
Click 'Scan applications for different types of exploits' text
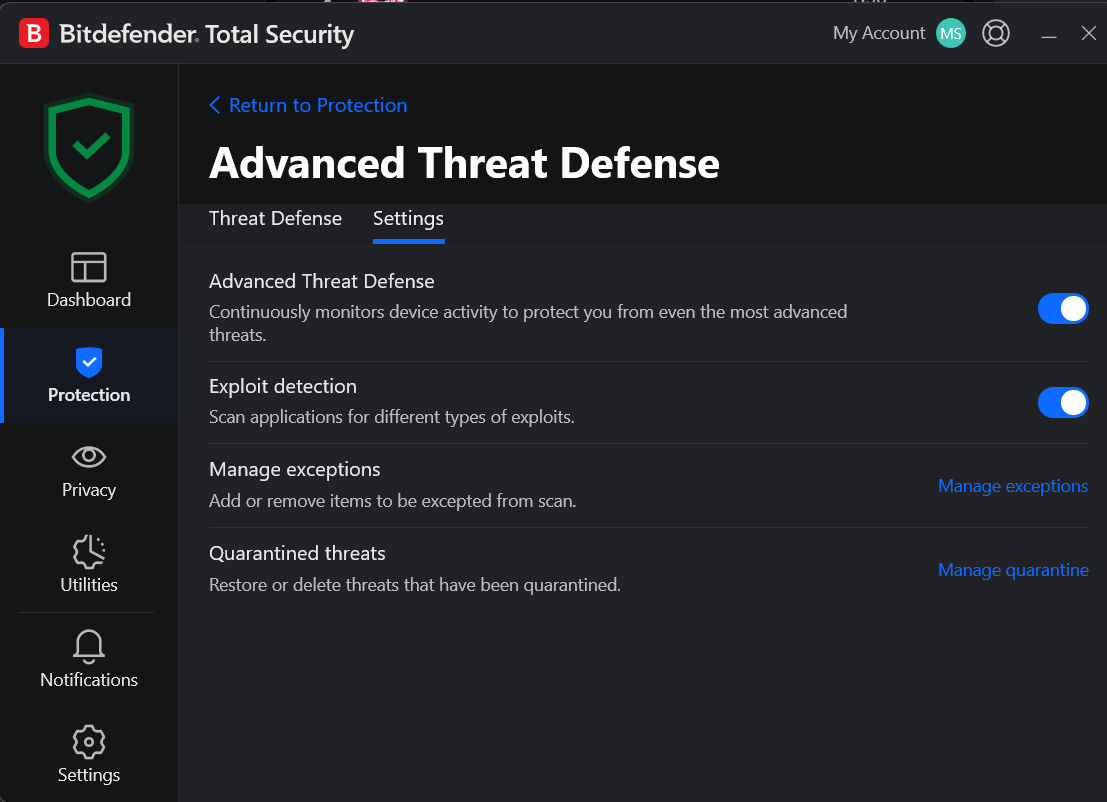coord(392,417)
